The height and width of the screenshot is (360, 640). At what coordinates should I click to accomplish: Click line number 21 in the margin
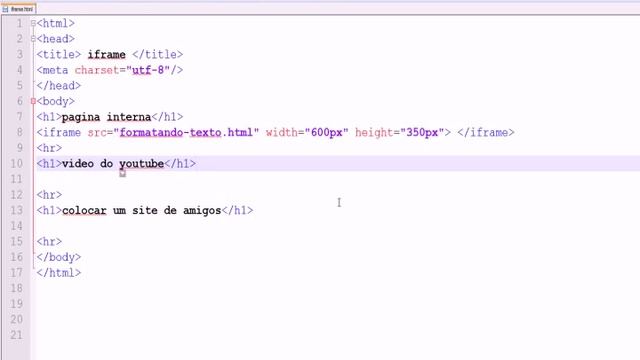(x=16, y=335)
